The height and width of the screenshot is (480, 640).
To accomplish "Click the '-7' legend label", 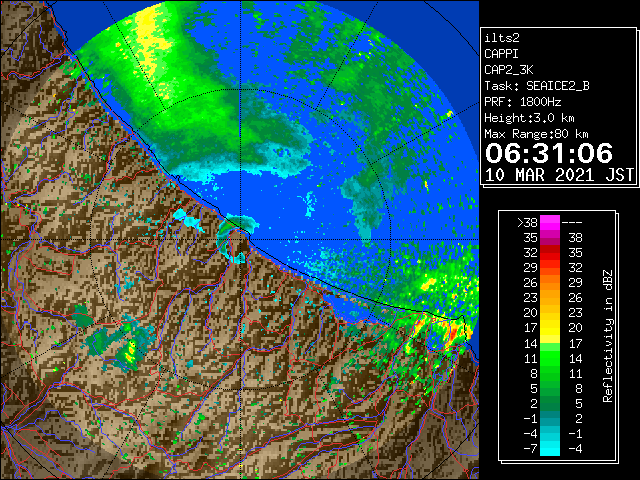I will pos(530,449).
